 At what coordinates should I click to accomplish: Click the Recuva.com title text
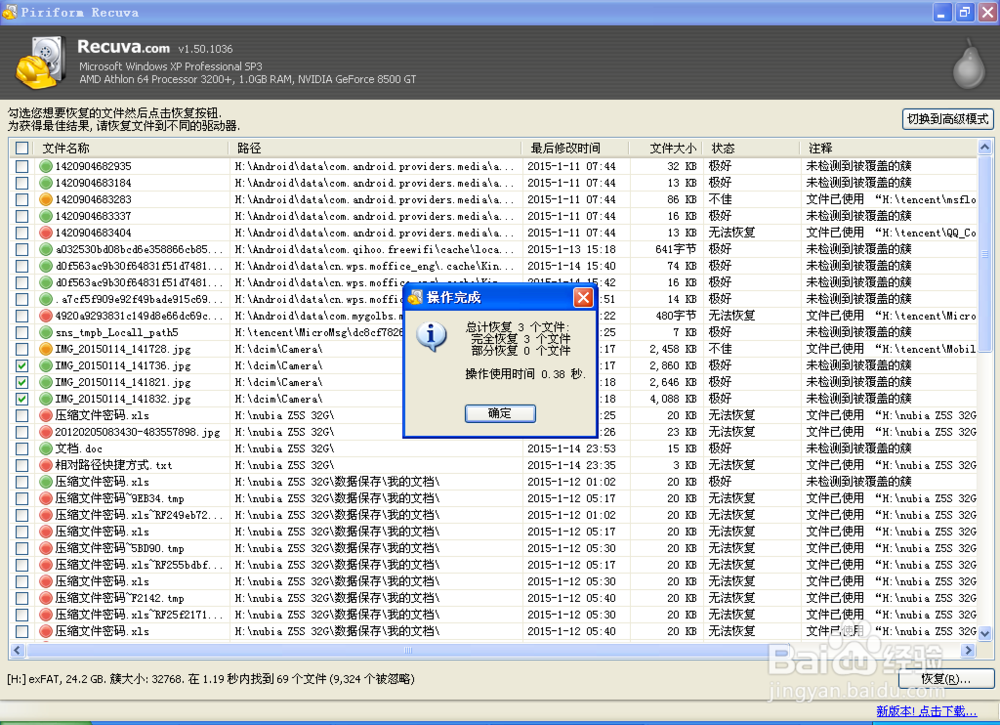(x=123, y=47)
